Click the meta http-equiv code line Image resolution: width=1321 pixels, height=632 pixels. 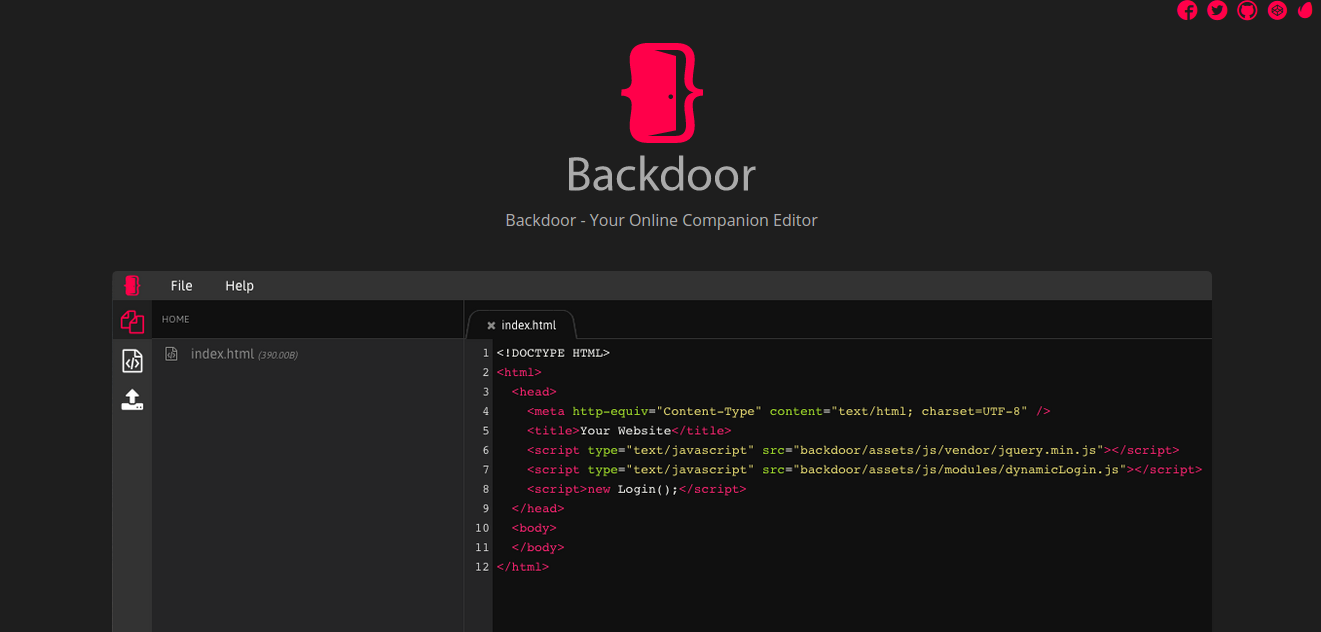788,411
